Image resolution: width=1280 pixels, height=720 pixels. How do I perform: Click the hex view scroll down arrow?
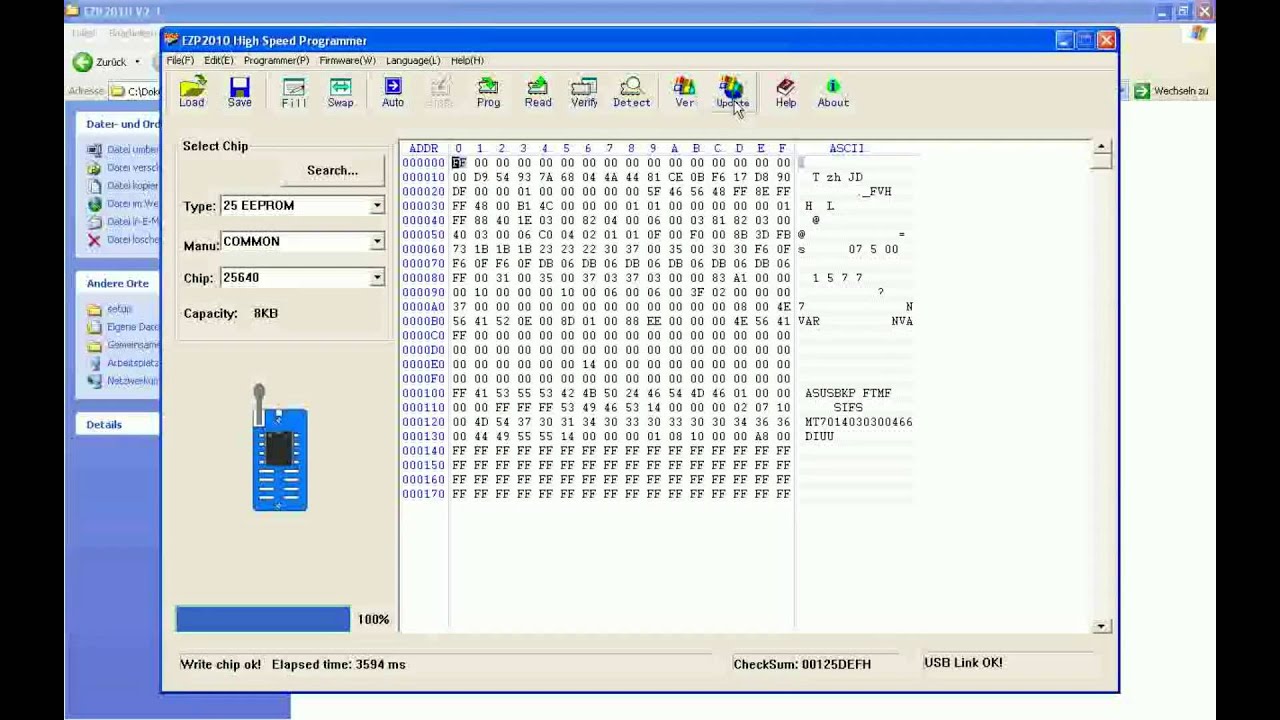[1101, 626]
